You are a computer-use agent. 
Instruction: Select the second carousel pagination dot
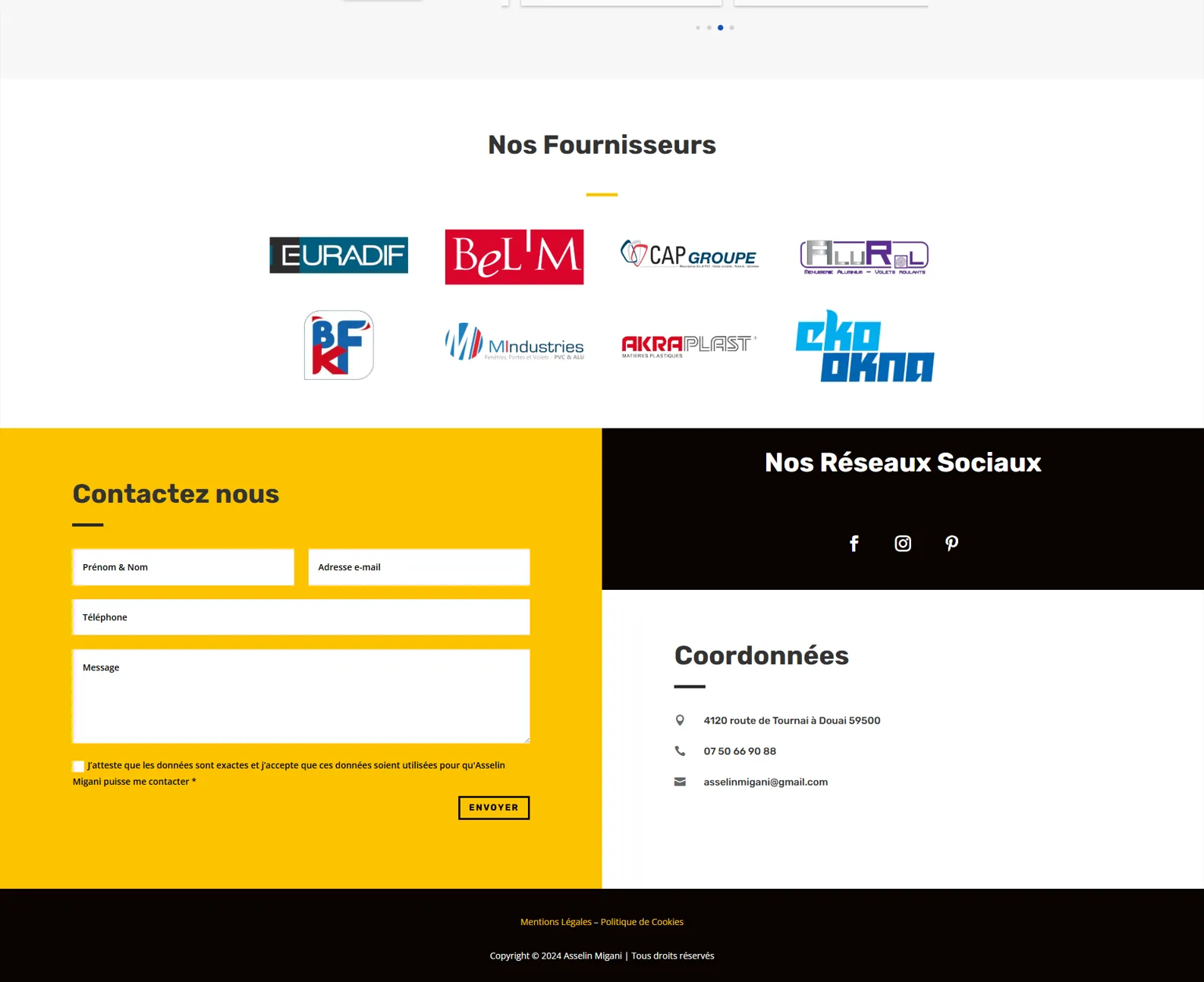[x=709, y=28]
